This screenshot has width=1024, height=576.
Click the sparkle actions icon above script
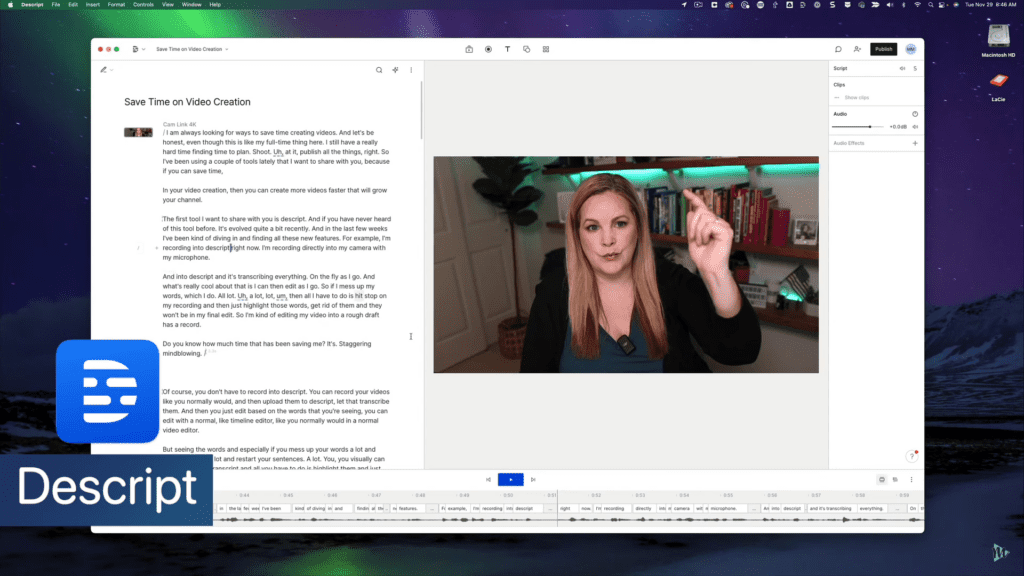tap(395, 70)
